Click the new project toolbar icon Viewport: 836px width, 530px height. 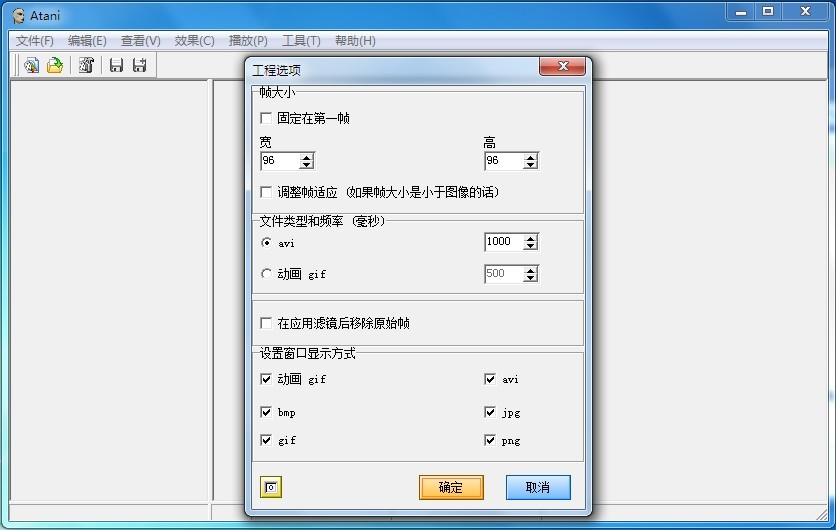[31, 66]
